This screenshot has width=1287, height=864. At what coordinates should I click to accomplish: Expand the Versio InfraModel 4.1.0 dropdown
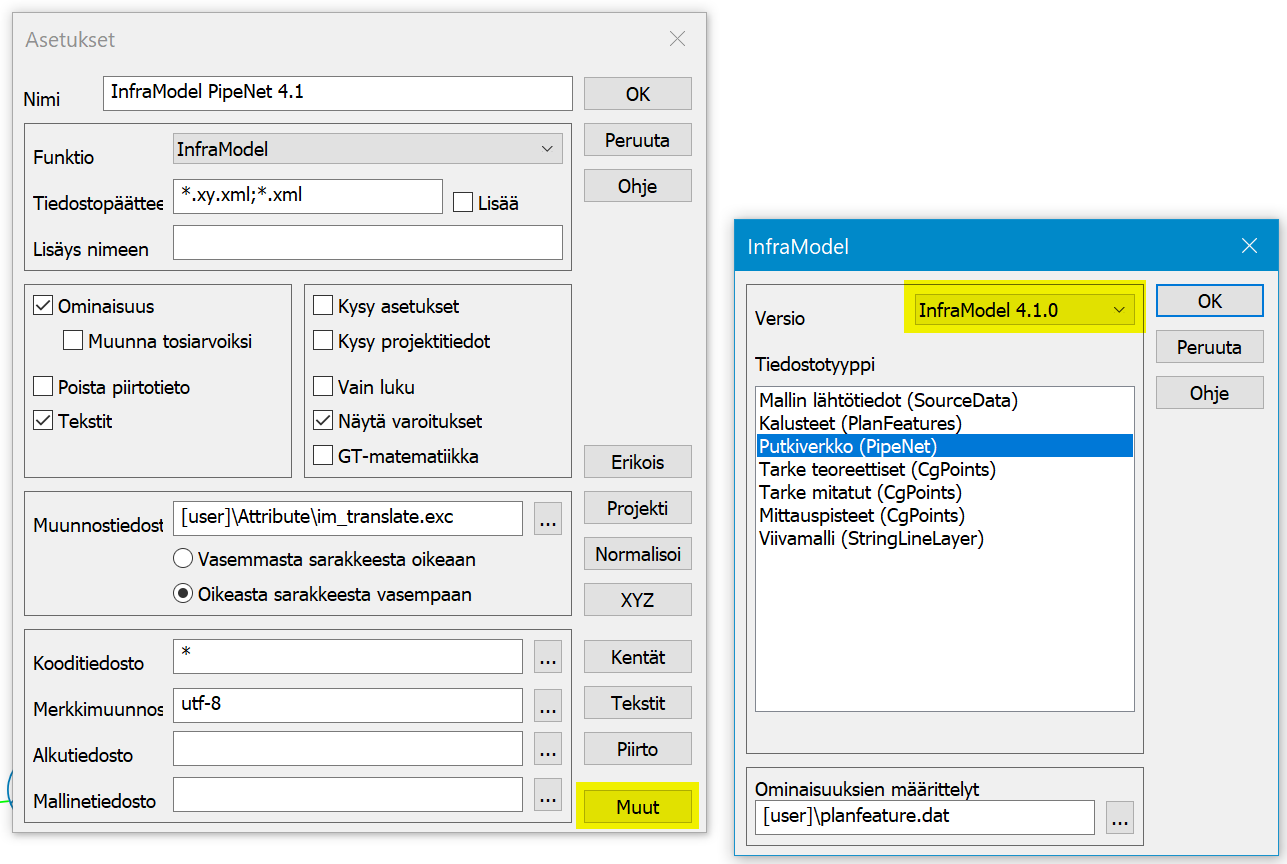[1024, 310]
